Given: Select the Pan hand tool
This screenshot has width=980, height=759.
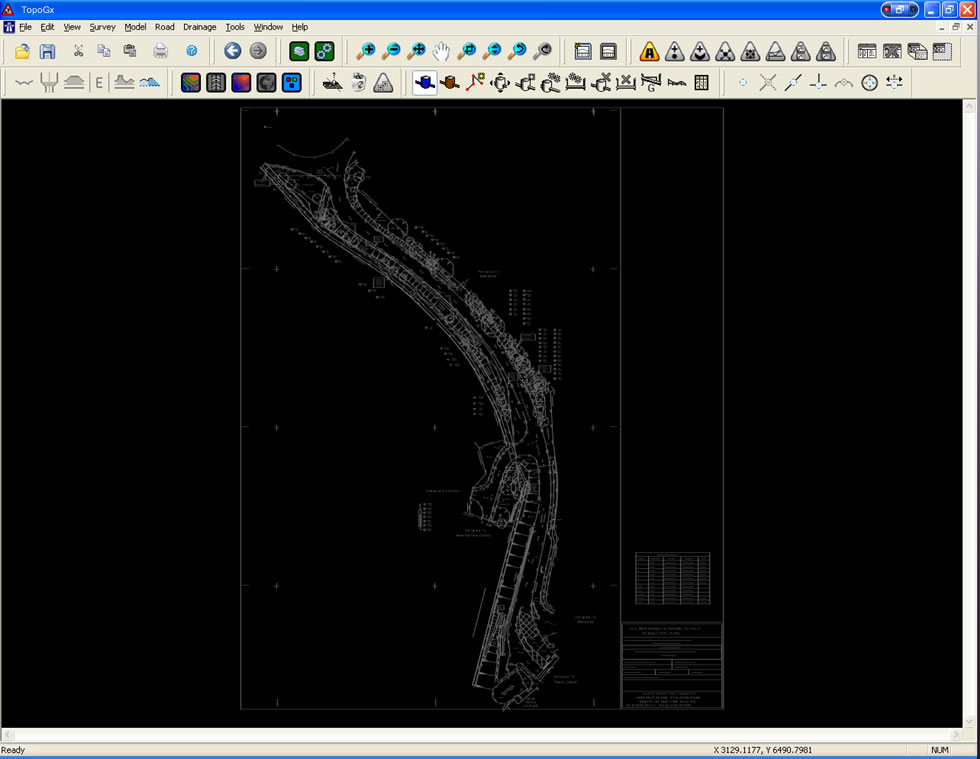Looking at the screenshot, I should click(441, 51).
